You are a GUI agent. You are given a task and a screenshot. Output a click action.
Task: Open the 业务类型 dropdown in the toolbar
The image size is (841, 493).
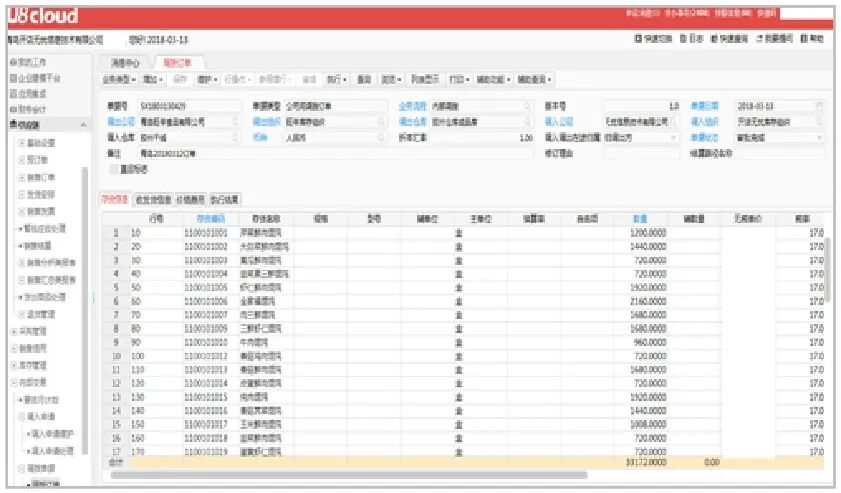[119, 79]
